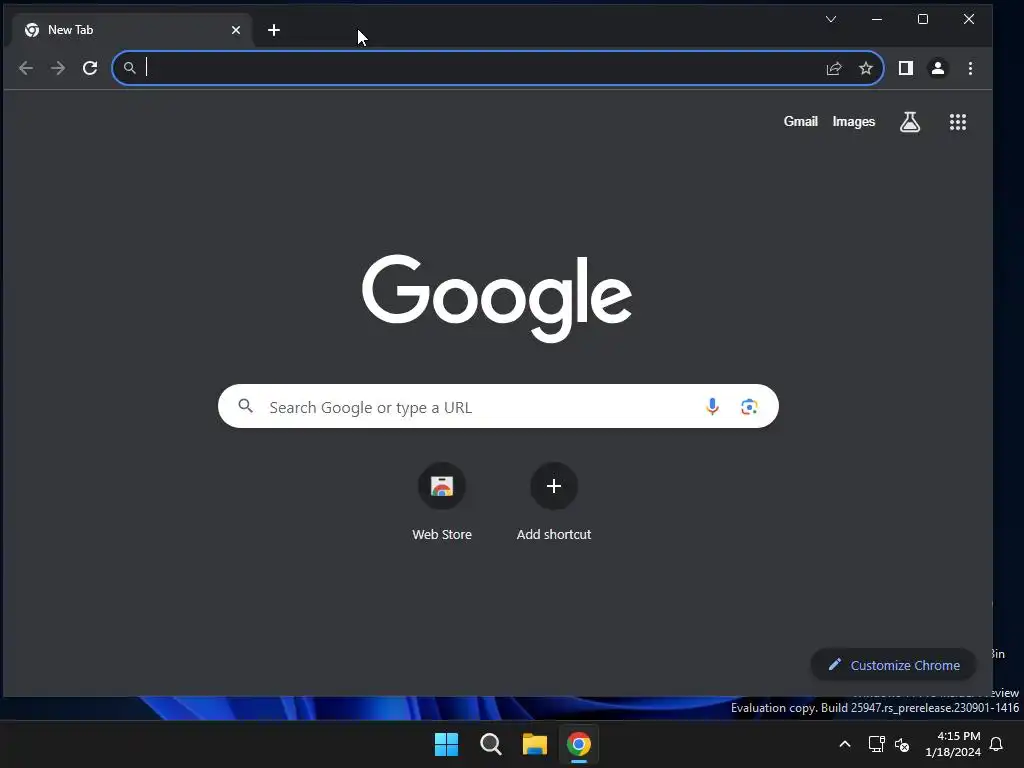The height and width of the screenshot is (768, 1024).
Task: Open Chrome's three-dot menu
Action: pyautogui.click(x=970, y=68)
